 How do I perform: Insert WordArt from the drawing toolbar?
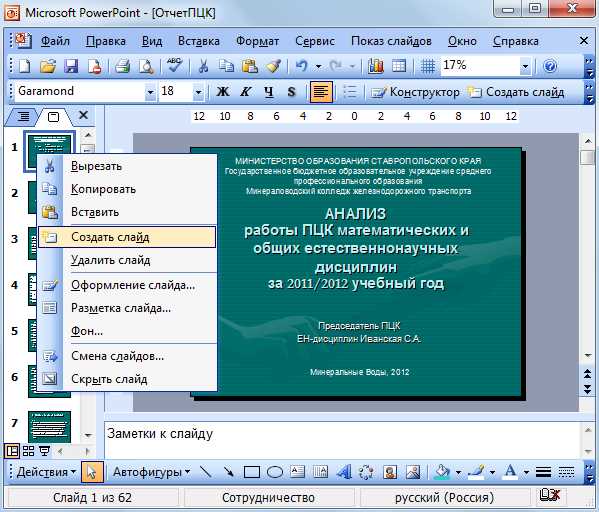click(x=343, y=472)
